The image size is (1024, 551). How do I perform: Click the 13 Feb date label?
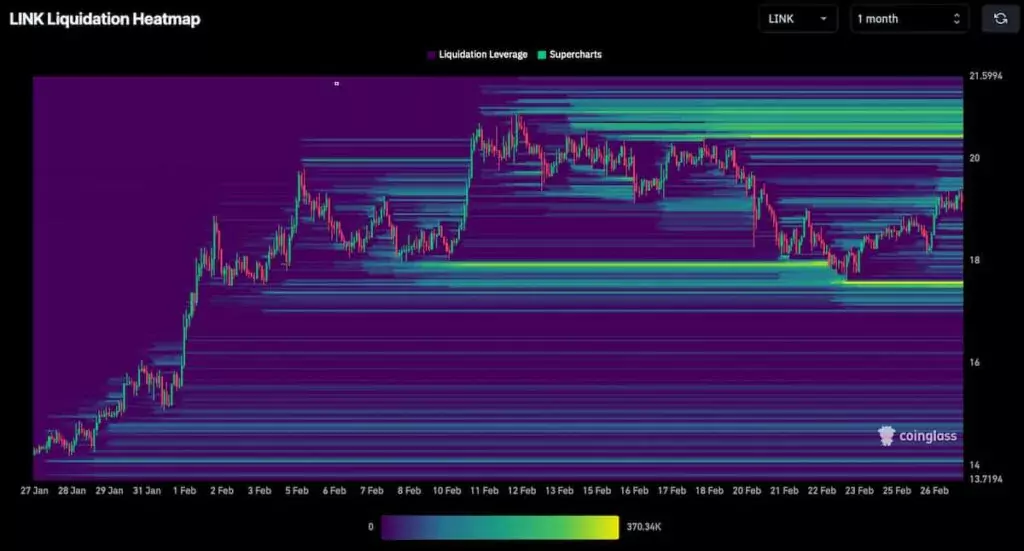point(560,490)
